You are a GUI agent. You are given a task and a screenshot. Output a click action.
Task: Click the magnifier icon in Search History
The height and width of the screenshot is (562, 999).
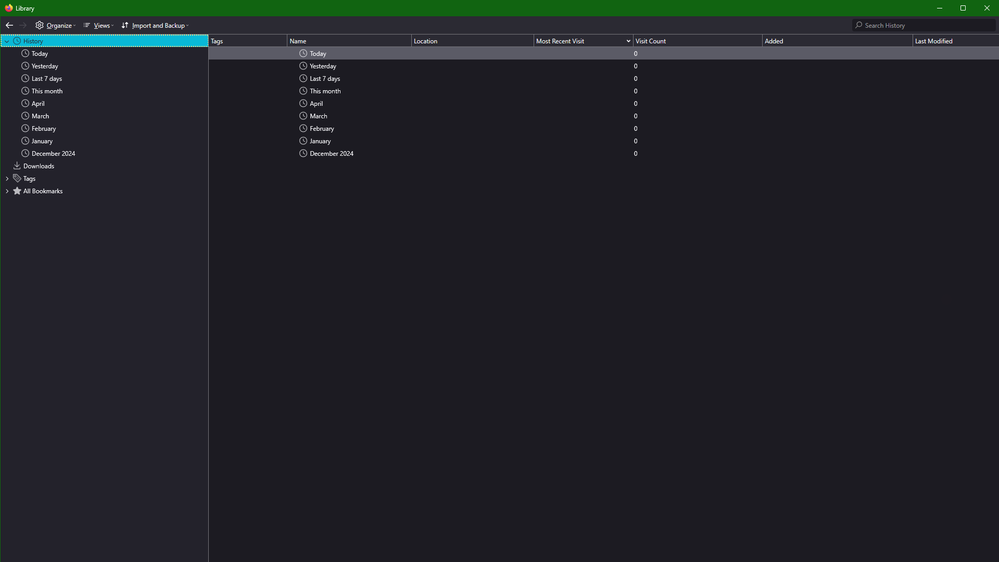click(x=859, y=25)
